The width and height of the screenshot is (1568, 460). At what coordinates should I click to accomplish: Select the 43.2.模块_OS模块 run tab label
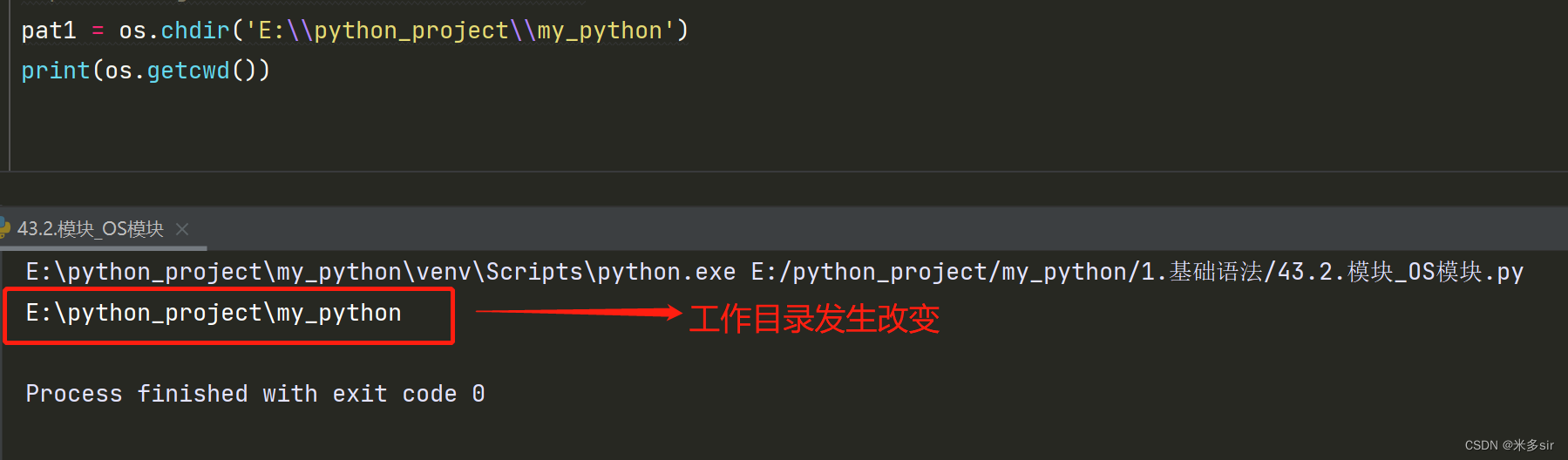click(91, 229)
